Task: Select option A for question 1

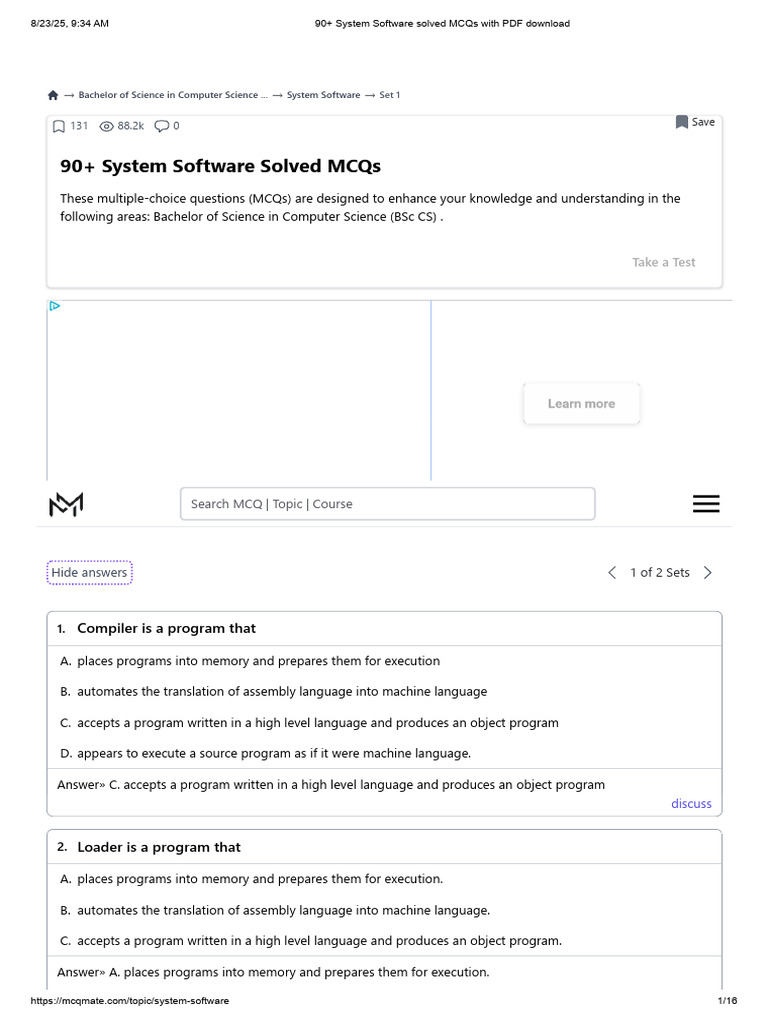Action: pyautogui.click(x=257, y=661)
